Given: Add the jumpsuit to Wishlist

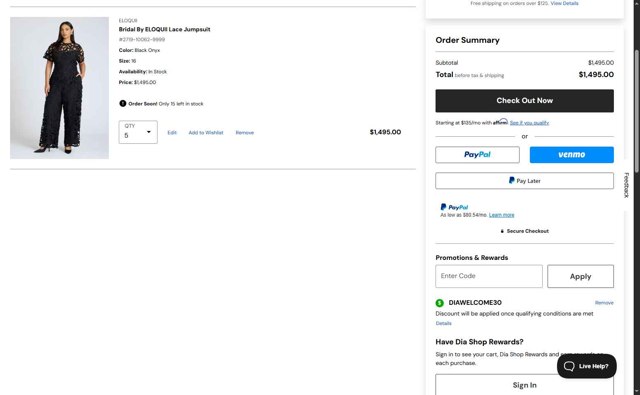Looking at the screenshot, I should coord(206,133).
